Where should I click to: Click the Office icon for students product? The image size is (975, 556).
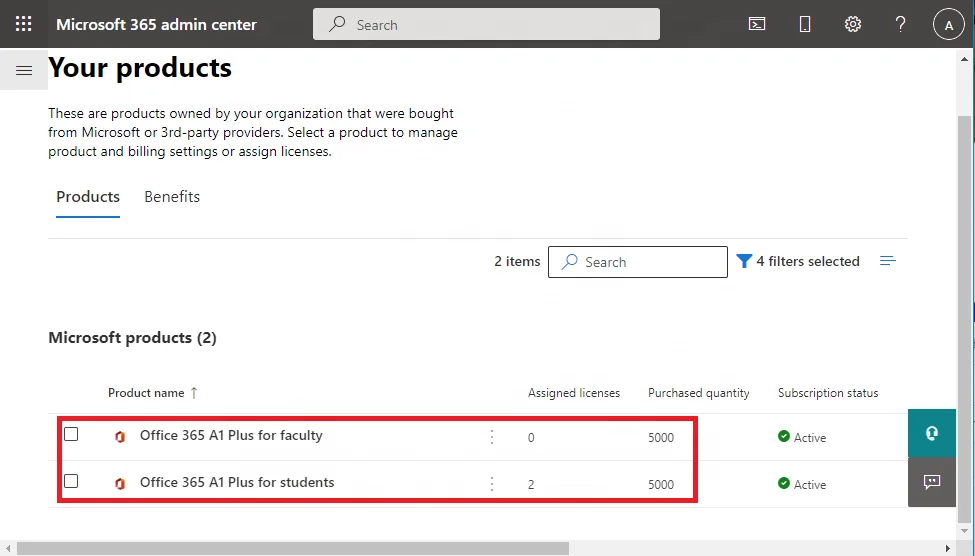point(120,483)
